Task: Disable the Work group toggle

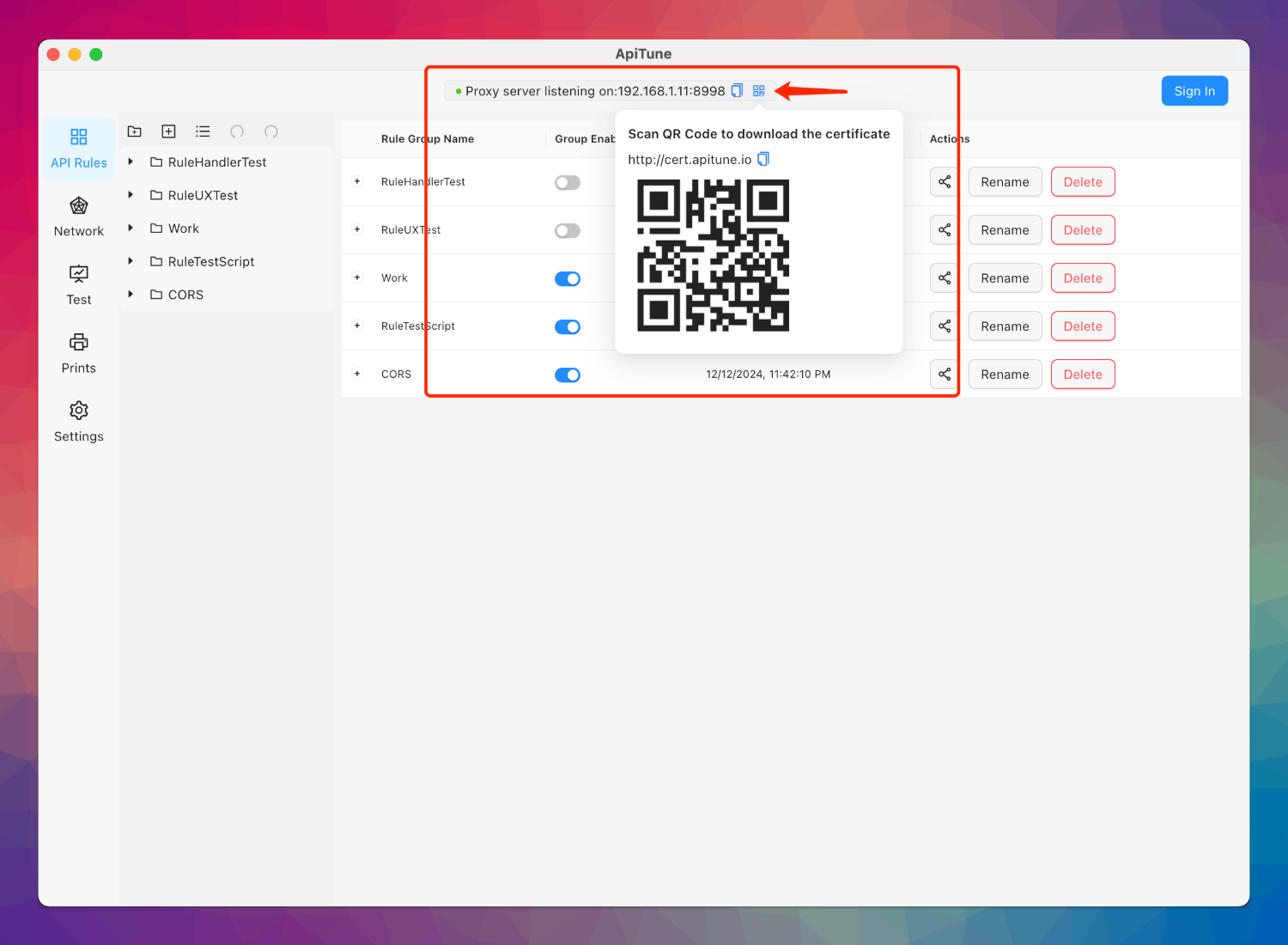Action: (x=568, y=279)
